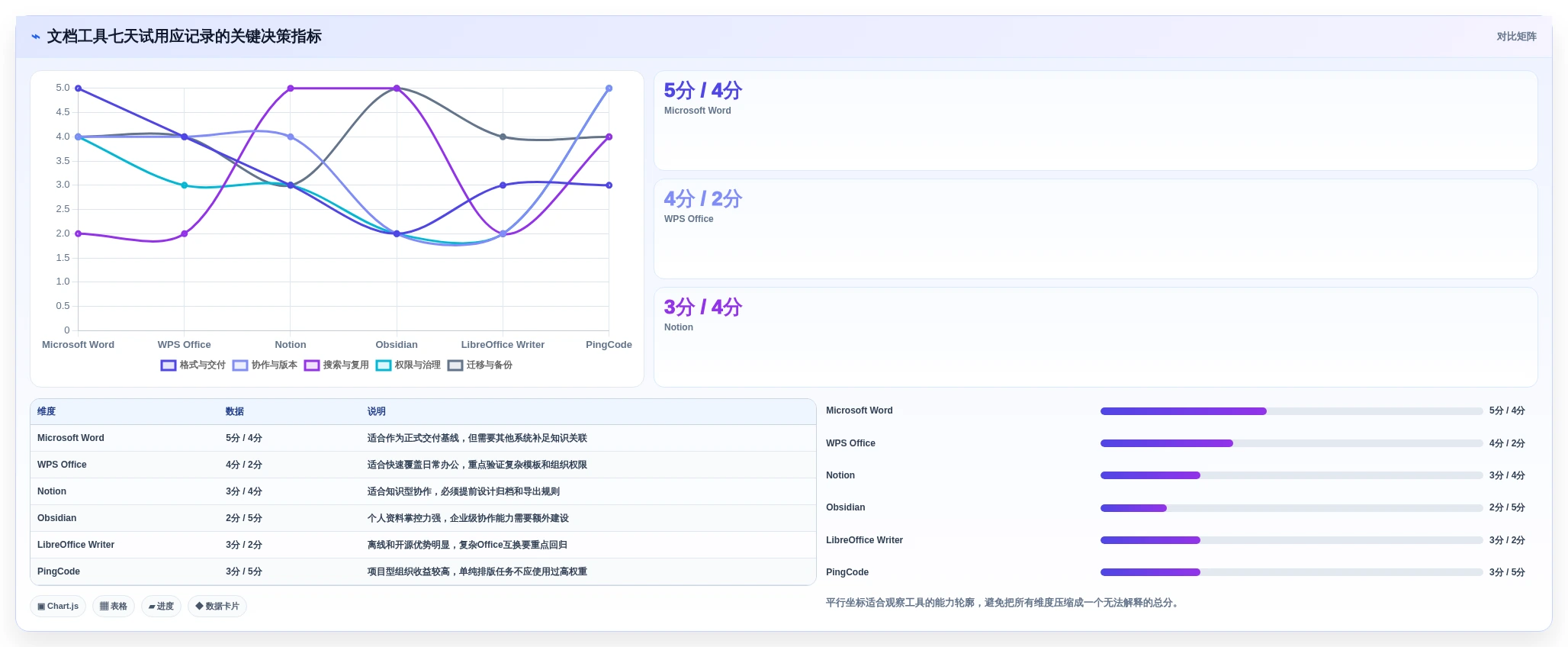This screenshot has height=647, width=1568.
Task: Select the WPS Office table row name
Action: point(62,465)
